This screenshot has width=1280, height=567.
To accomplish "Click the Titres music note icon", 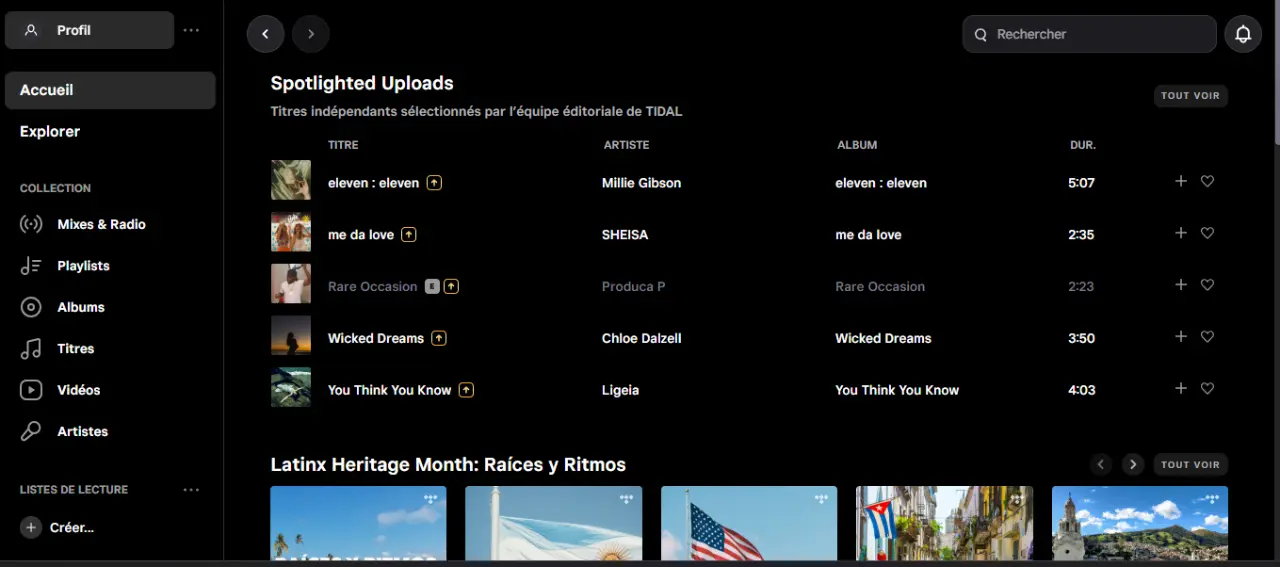I will click(31, 349).
